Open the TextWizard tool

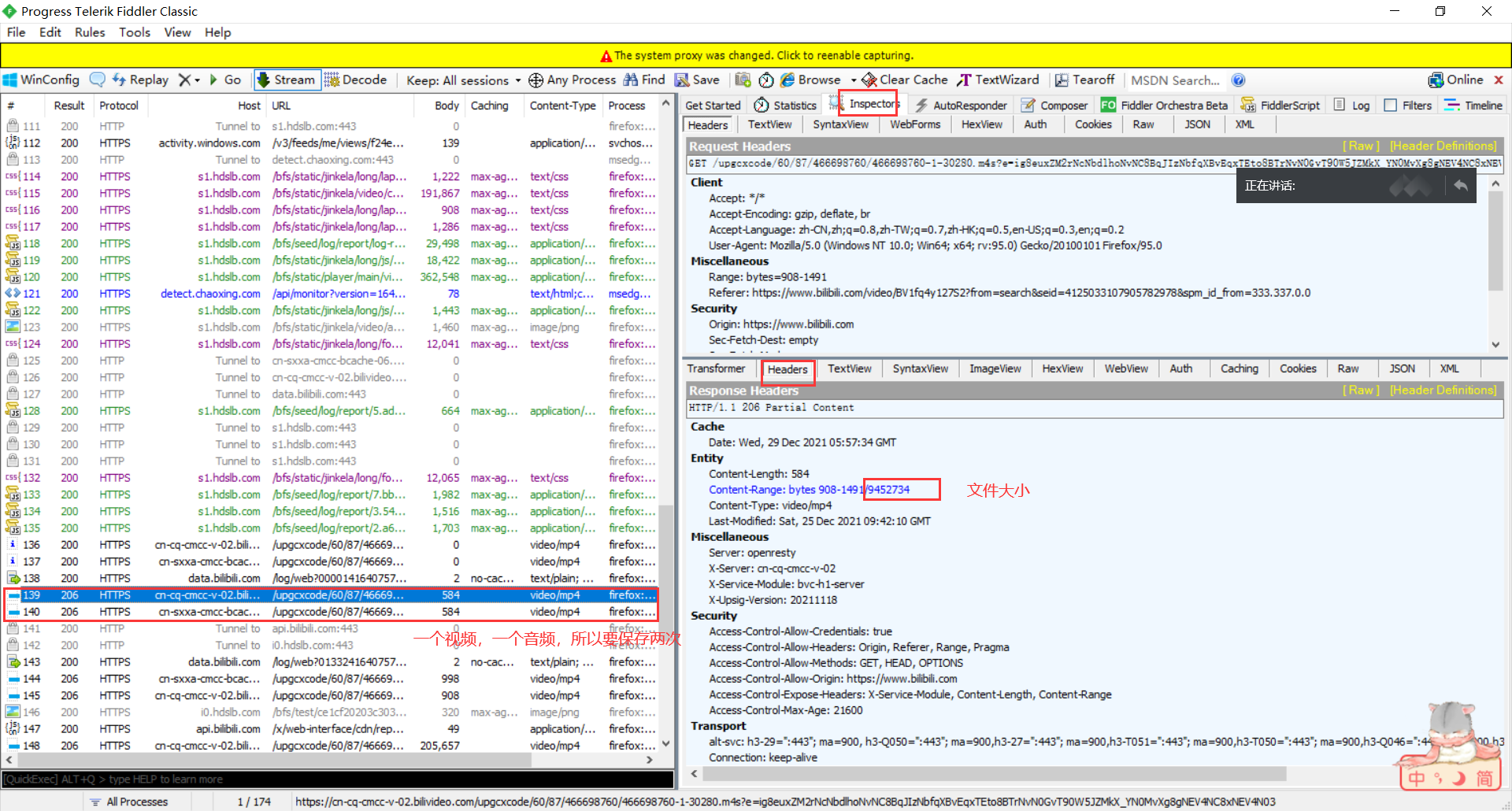pos(998,80)
